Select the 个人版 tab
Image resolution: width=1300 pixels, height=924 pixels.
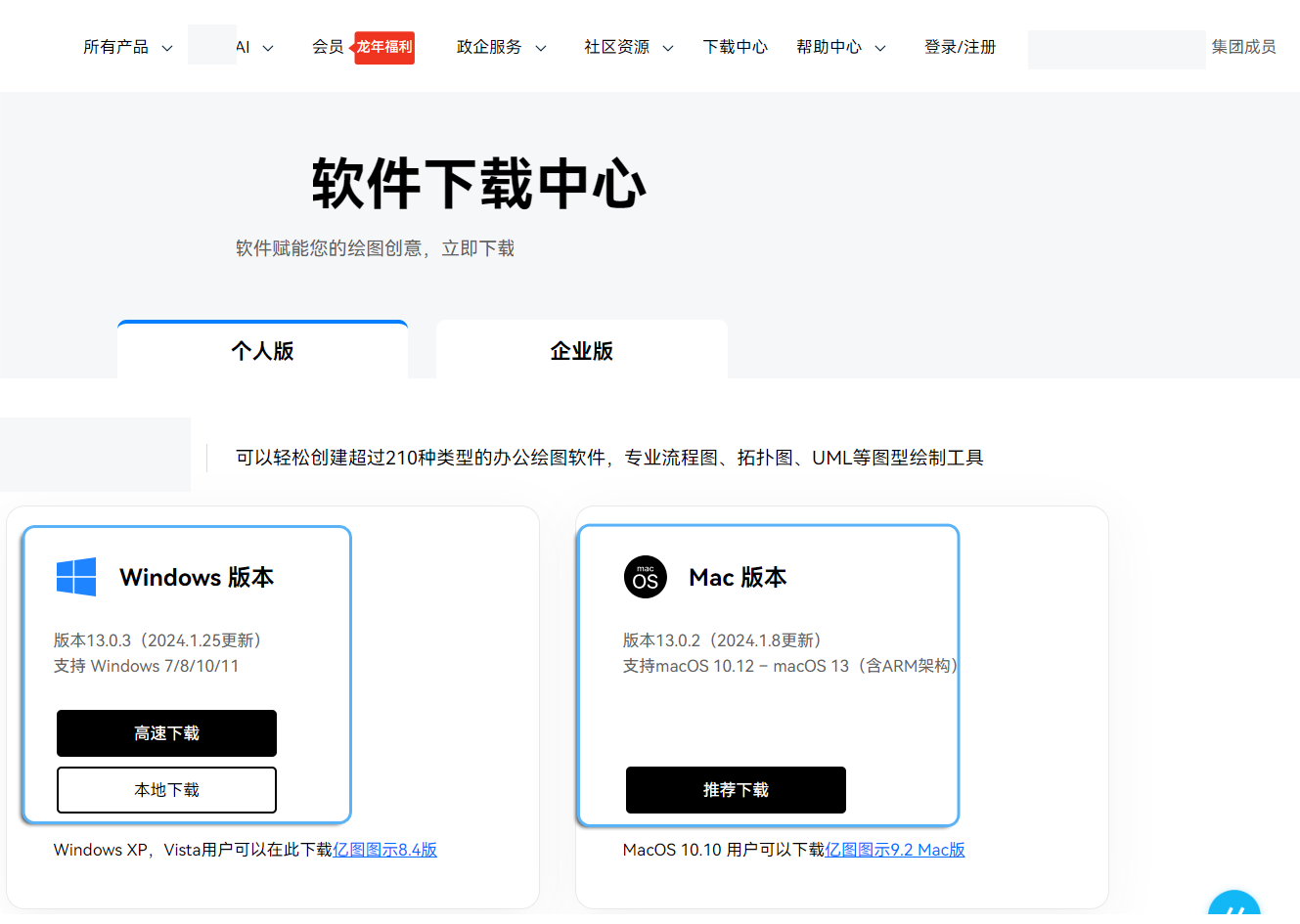click(x=262, y=350)
